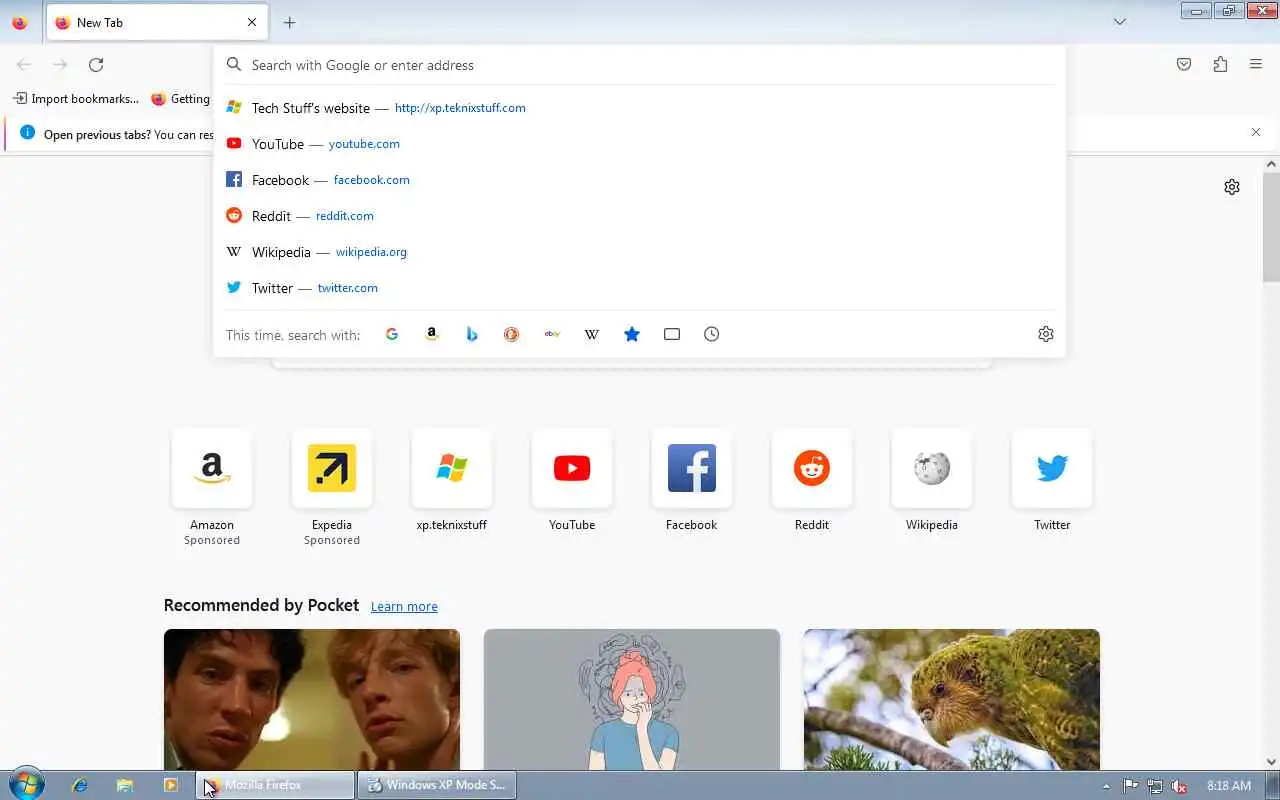This screenshot has width=1280, height=800.
Task: Click the network tray icon
Action: 1155,786
